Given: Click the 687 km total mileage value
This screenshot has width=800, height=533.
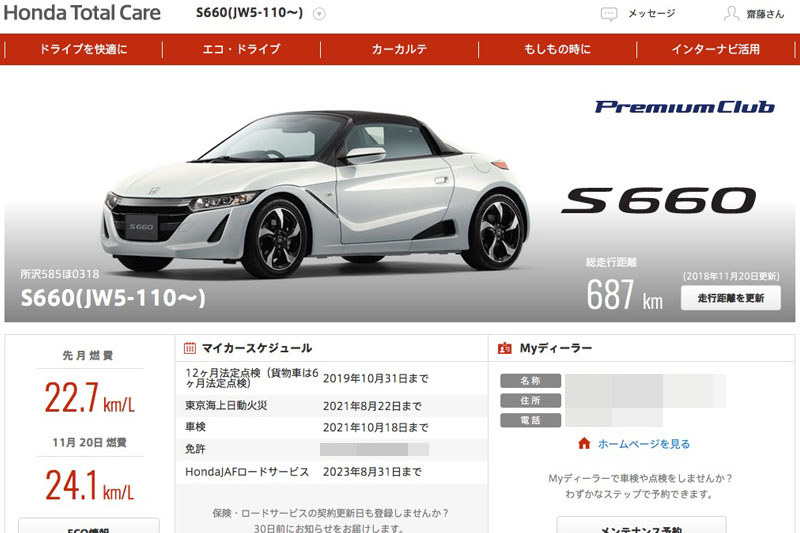Looking at the screenshot, I should [624, 295].
